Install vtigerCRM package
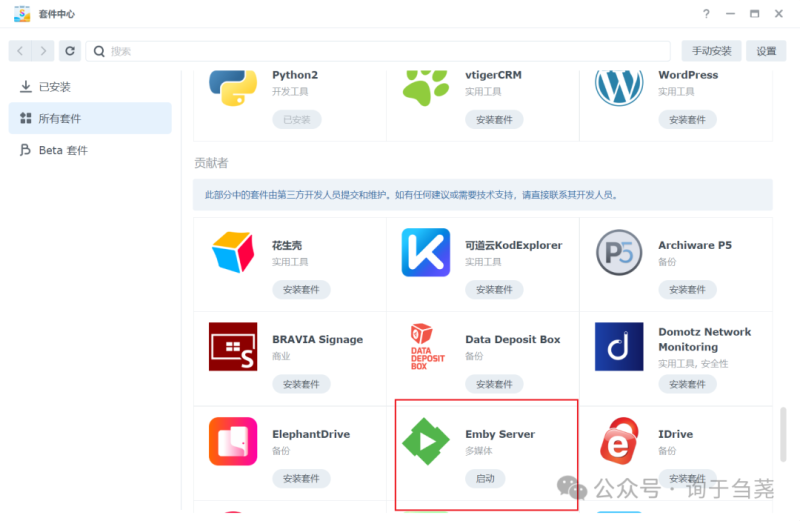Screen dimensions: 800x521 point(494,120)
